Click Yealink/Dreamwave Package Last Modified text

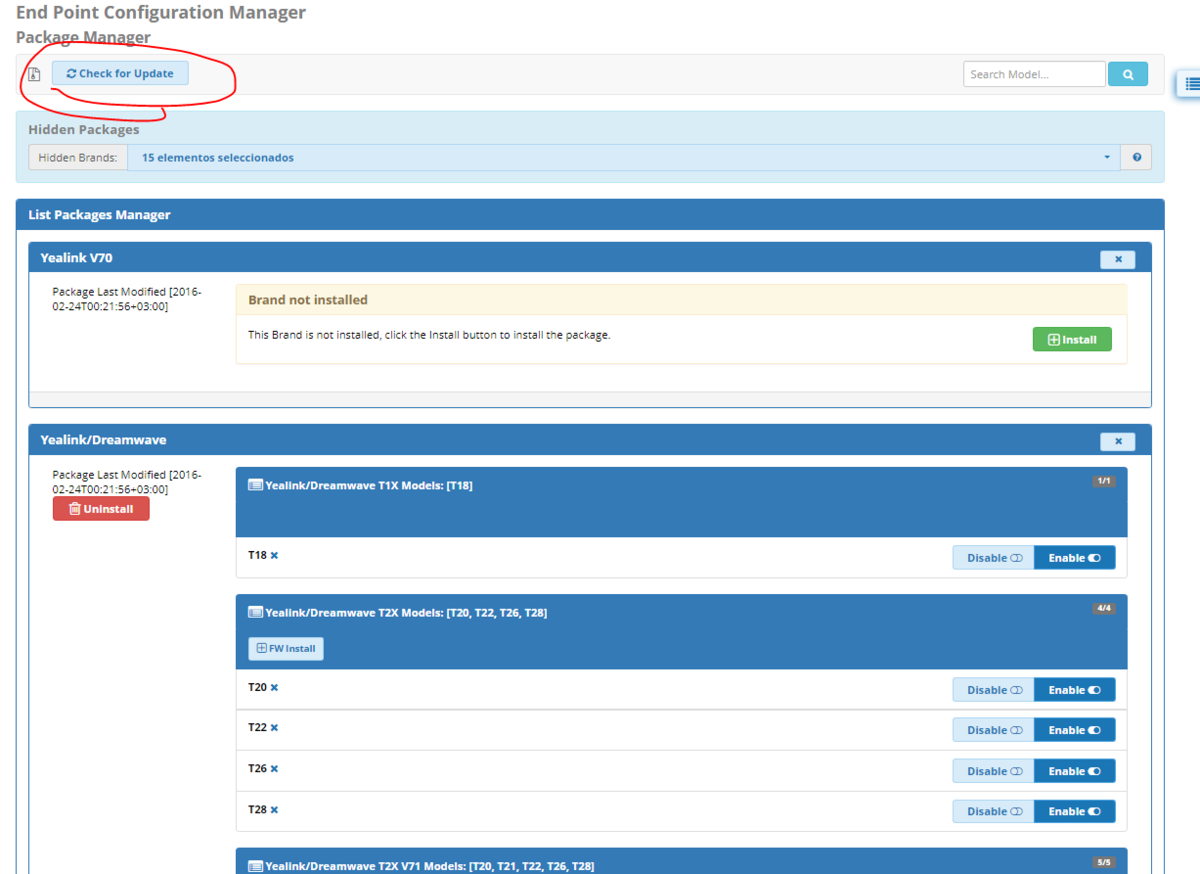127,482
